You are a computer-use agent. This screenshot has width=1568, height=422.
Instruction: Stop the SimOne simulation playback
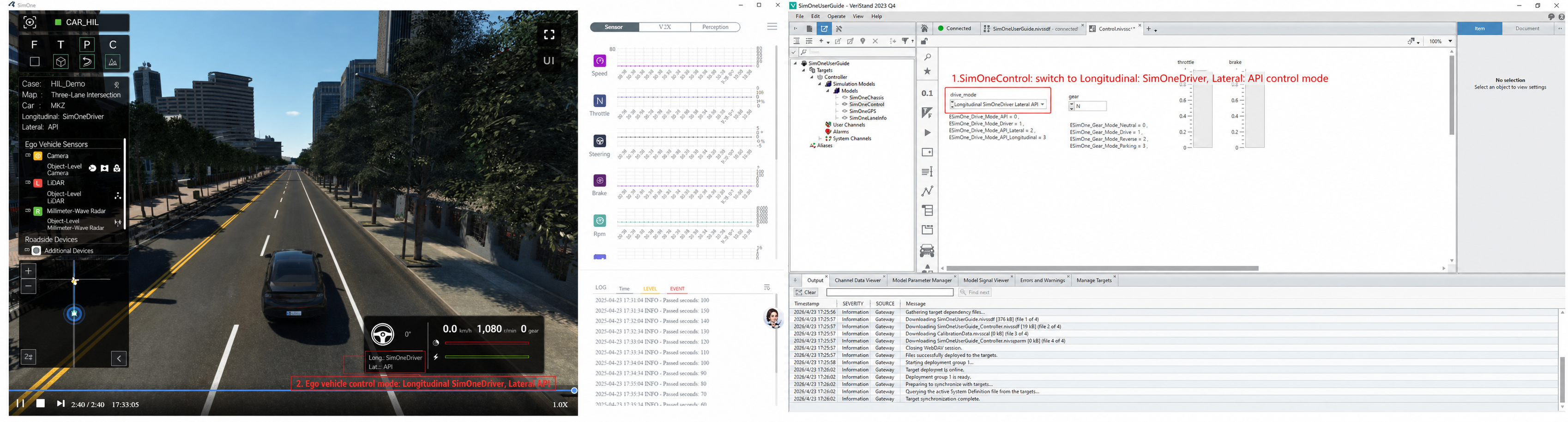click(x=40, y=403)
